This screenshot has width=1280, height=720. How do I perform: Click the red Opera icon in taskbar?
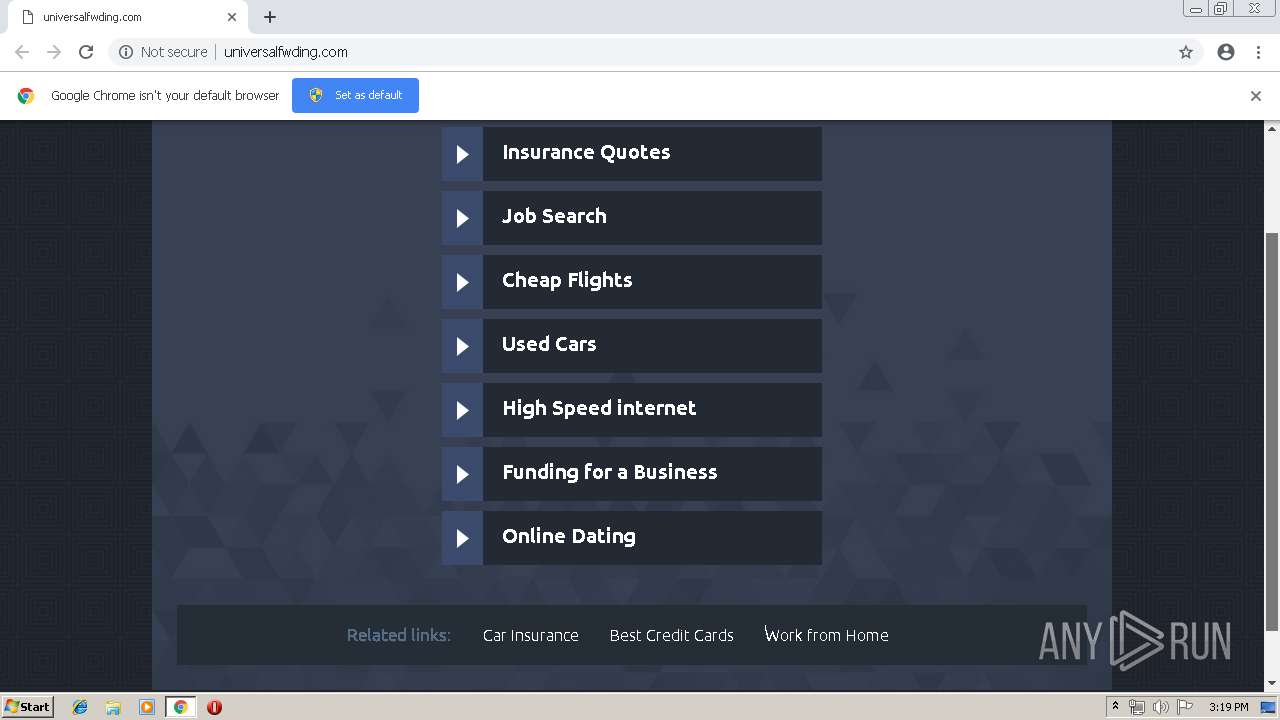pos(214,707)
